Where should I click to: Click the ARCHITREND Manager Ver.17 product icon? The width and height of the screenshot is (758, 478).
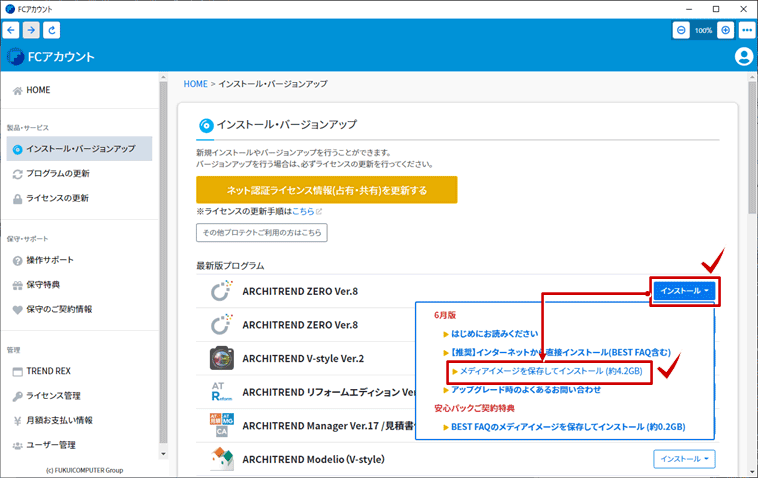(222, 425)
